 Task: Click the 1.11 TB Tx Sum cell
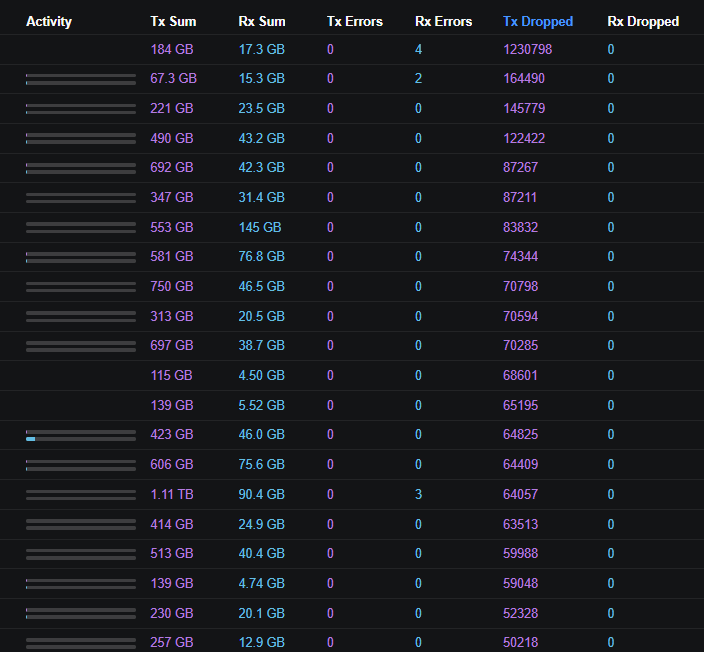(171, 494)
